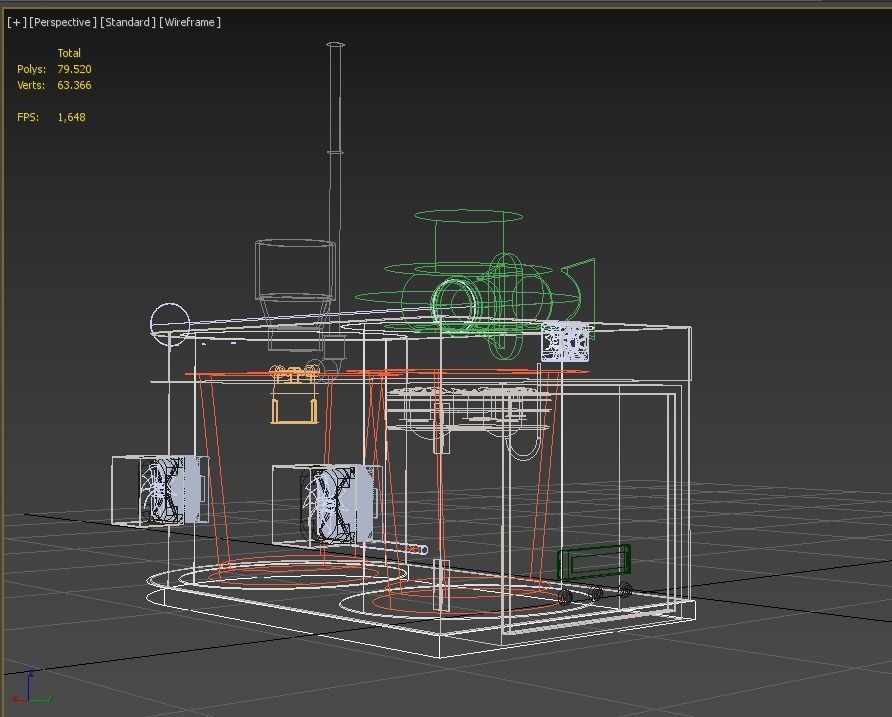This screenshot has height=717, width=892.
Task: Select the green turbine wireframe object
Action: point(475,285)
